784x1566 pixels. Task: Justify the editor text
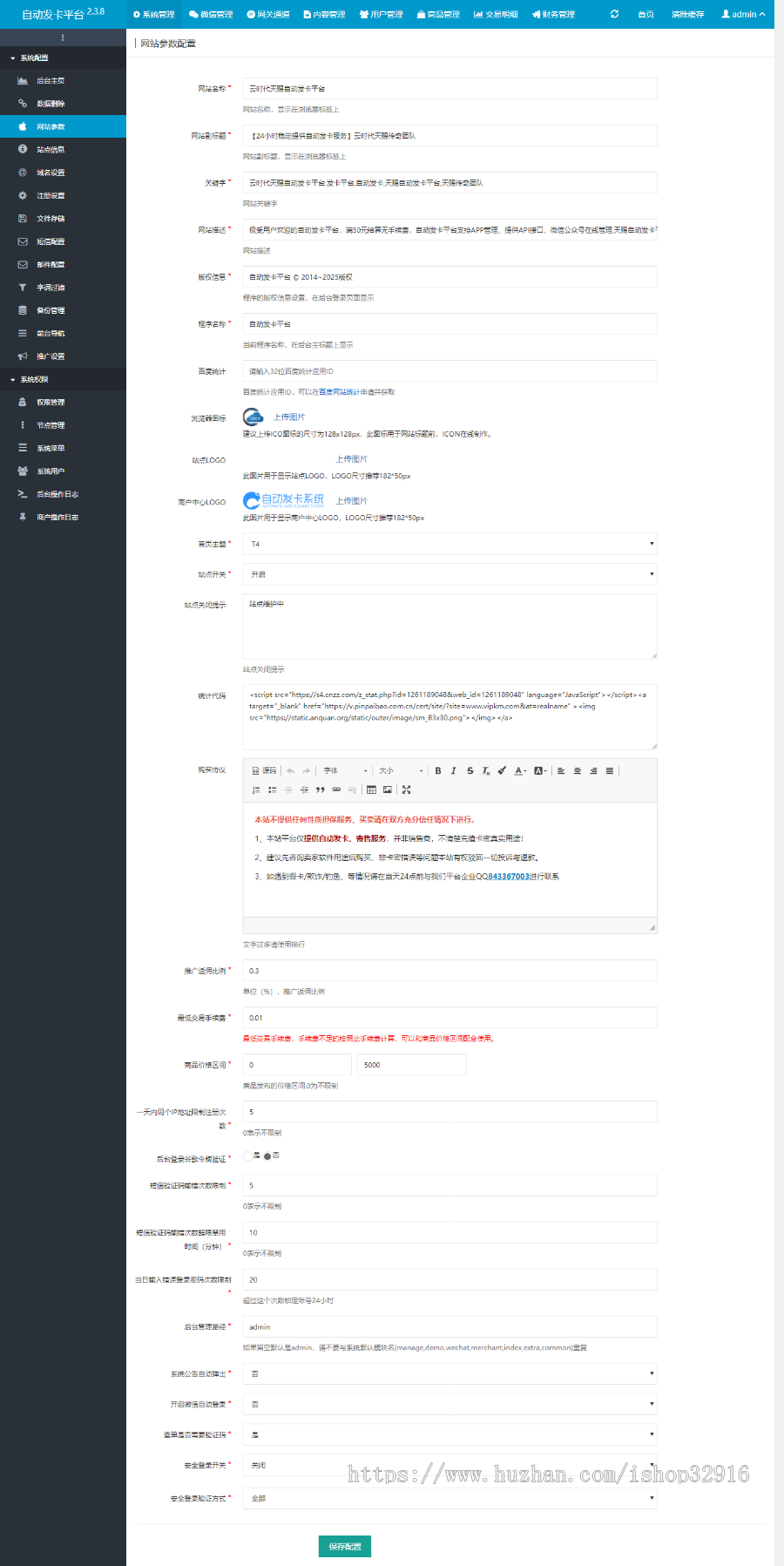click(x=609, y=770)
